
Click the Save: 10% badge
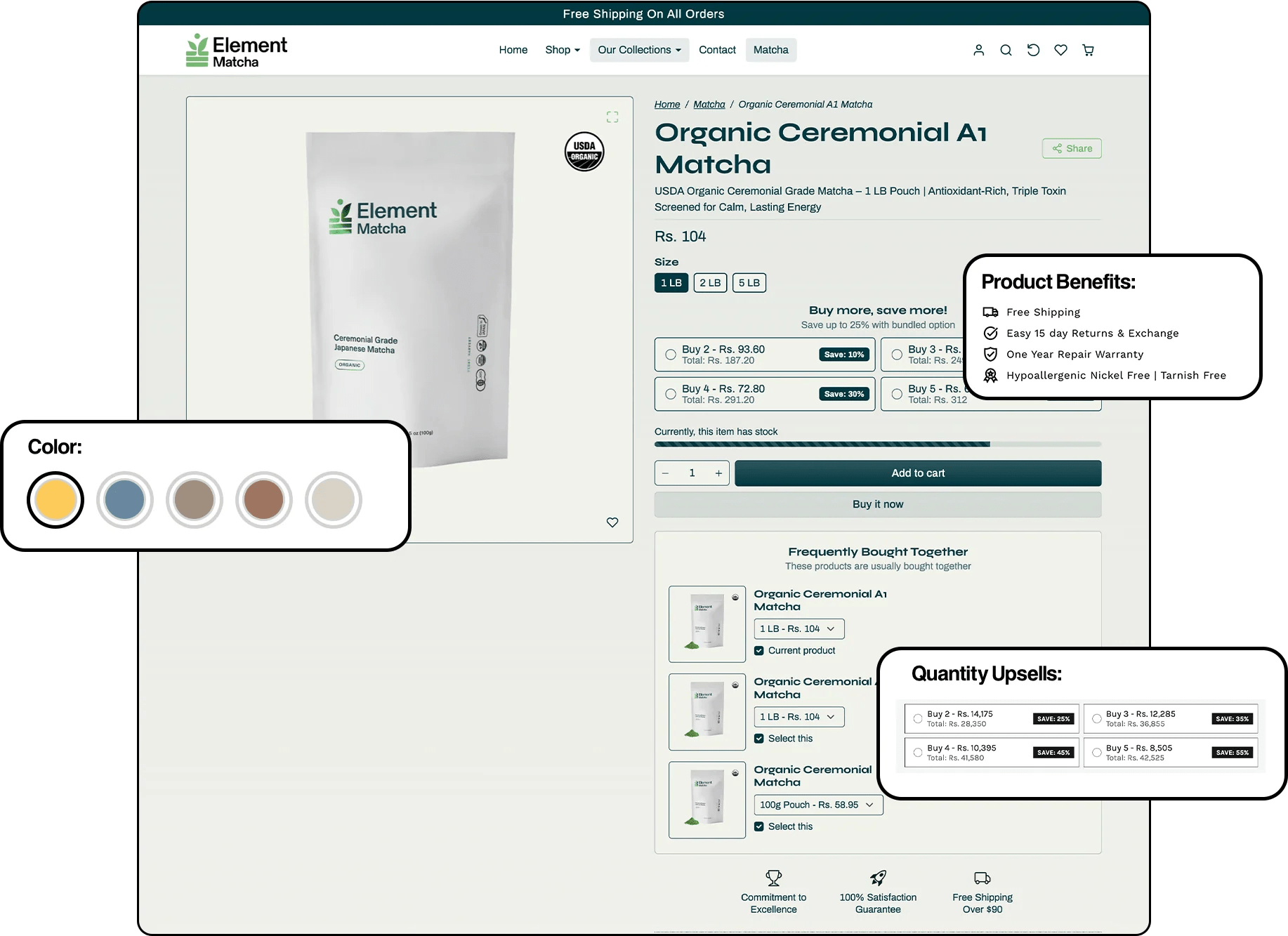click(844, 355)
